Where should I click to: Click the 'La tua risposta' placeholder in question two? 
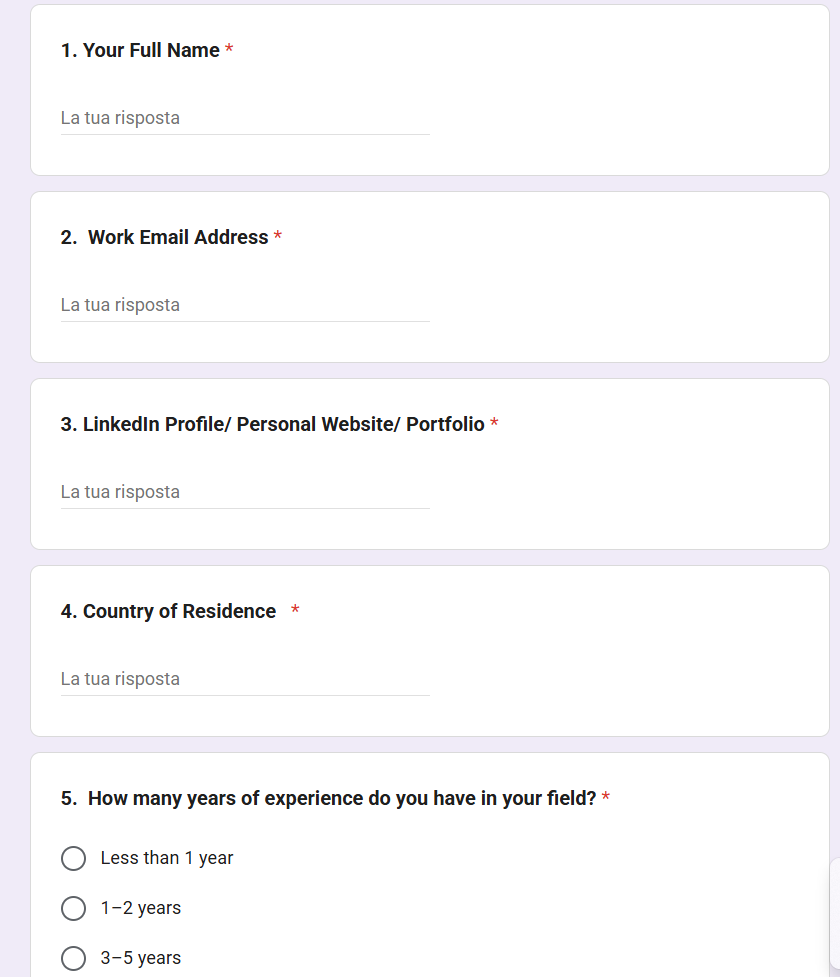click(x=120, y=305)
